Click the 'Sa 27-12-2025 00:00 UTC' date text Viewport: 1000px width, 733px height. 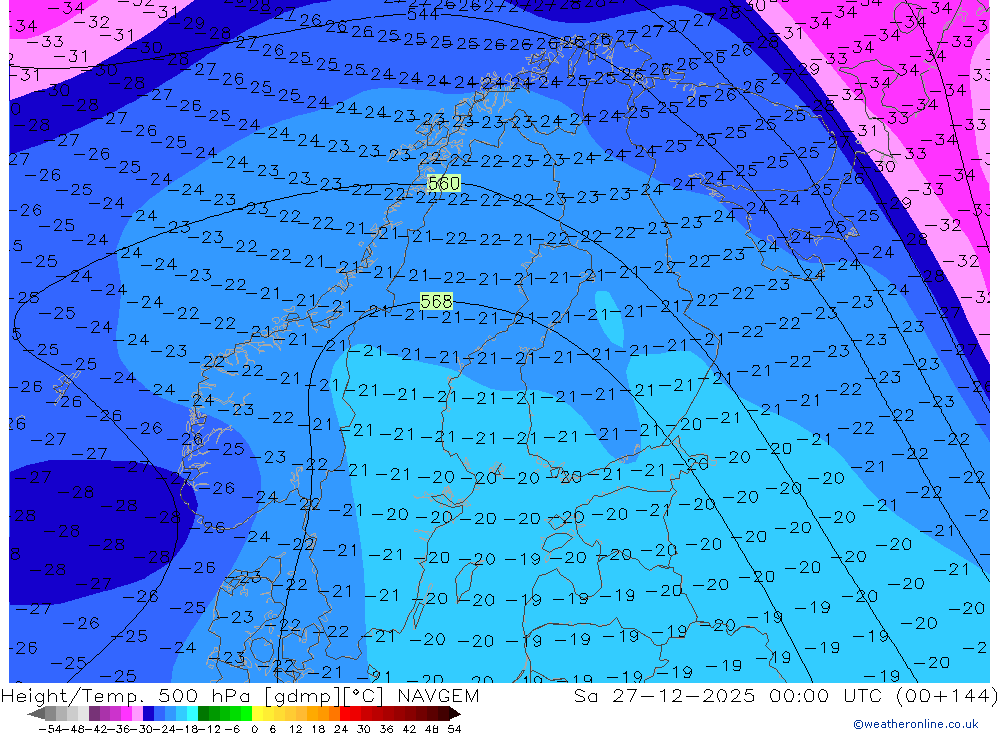[727, 695]
